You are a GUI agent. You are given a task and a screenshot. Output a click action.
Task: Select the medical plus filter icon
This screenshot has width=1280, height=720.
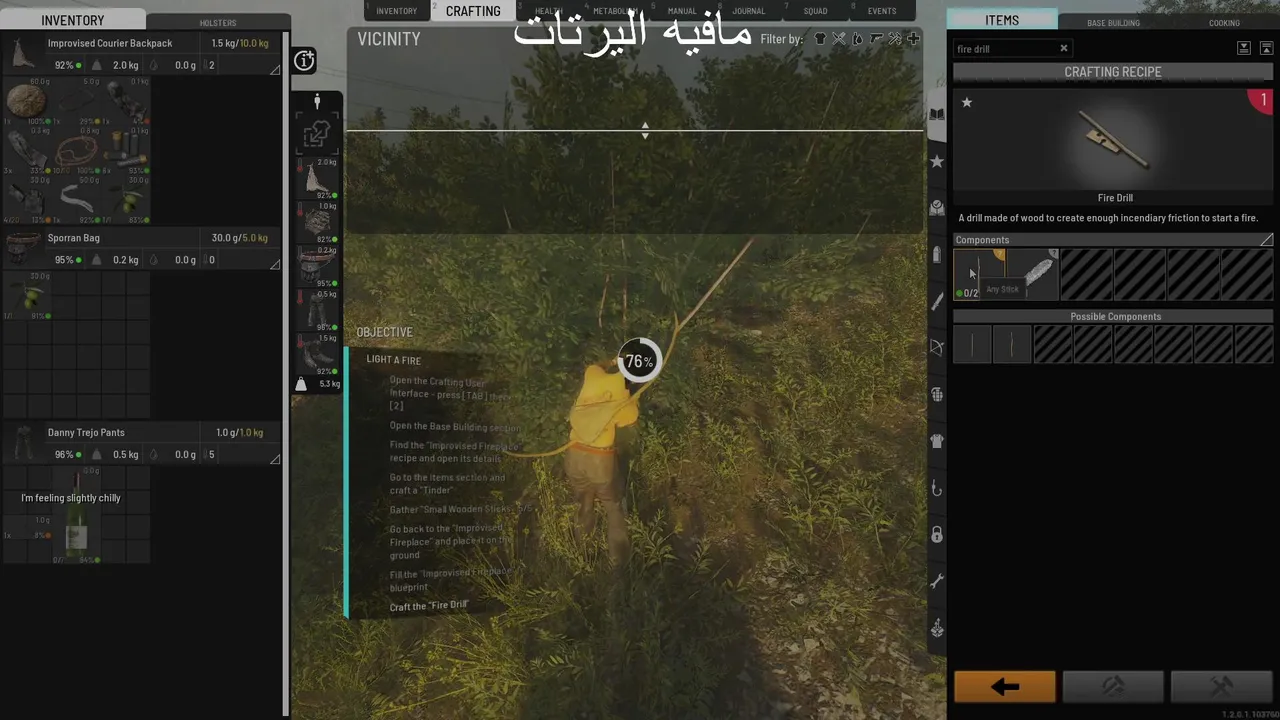912,39
